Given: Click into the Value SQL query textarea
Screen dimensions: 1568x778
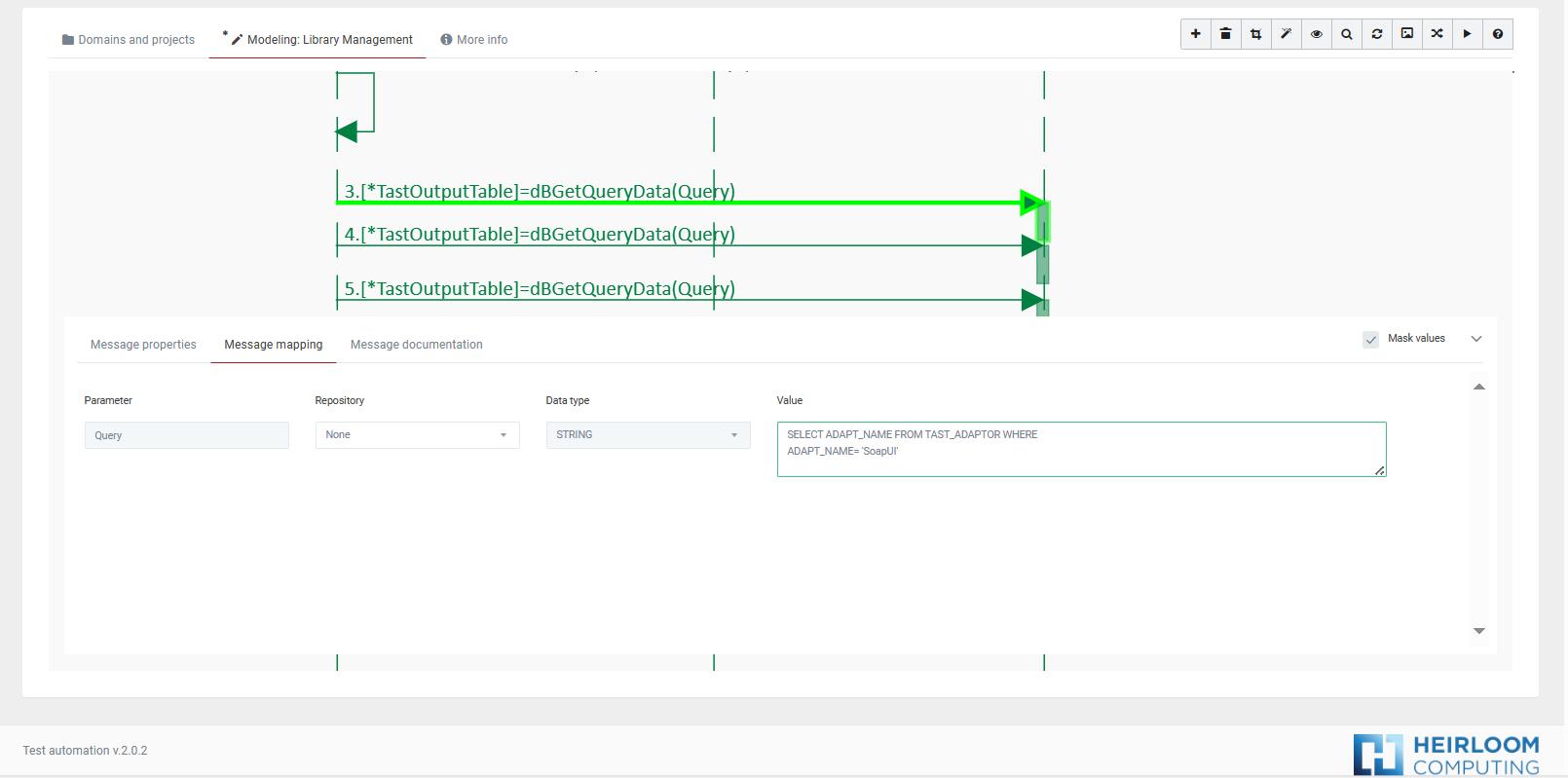Looking at the screenshot, I should tap(1081, 449).
